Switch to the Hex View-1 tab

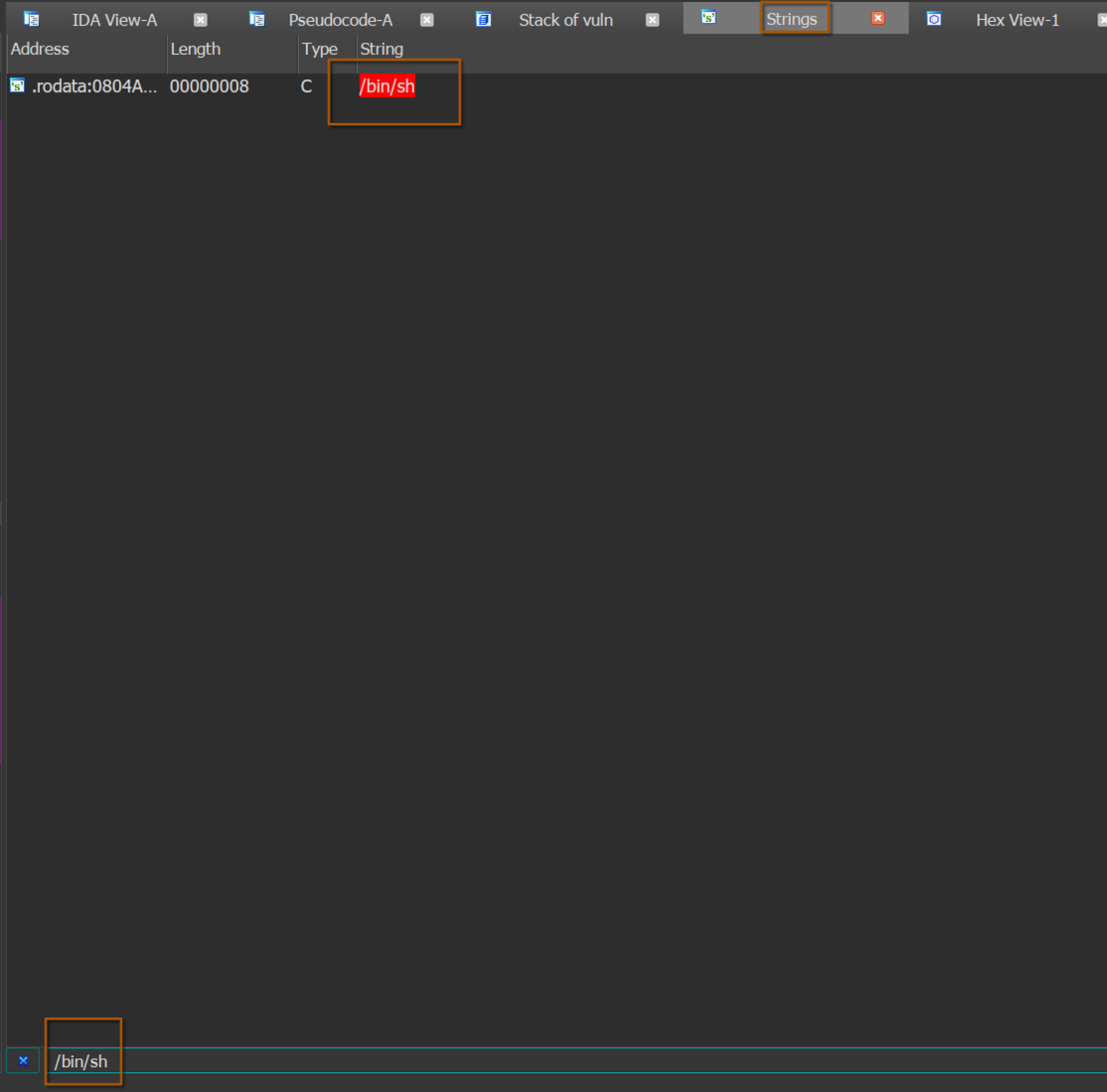point(1017,19)
